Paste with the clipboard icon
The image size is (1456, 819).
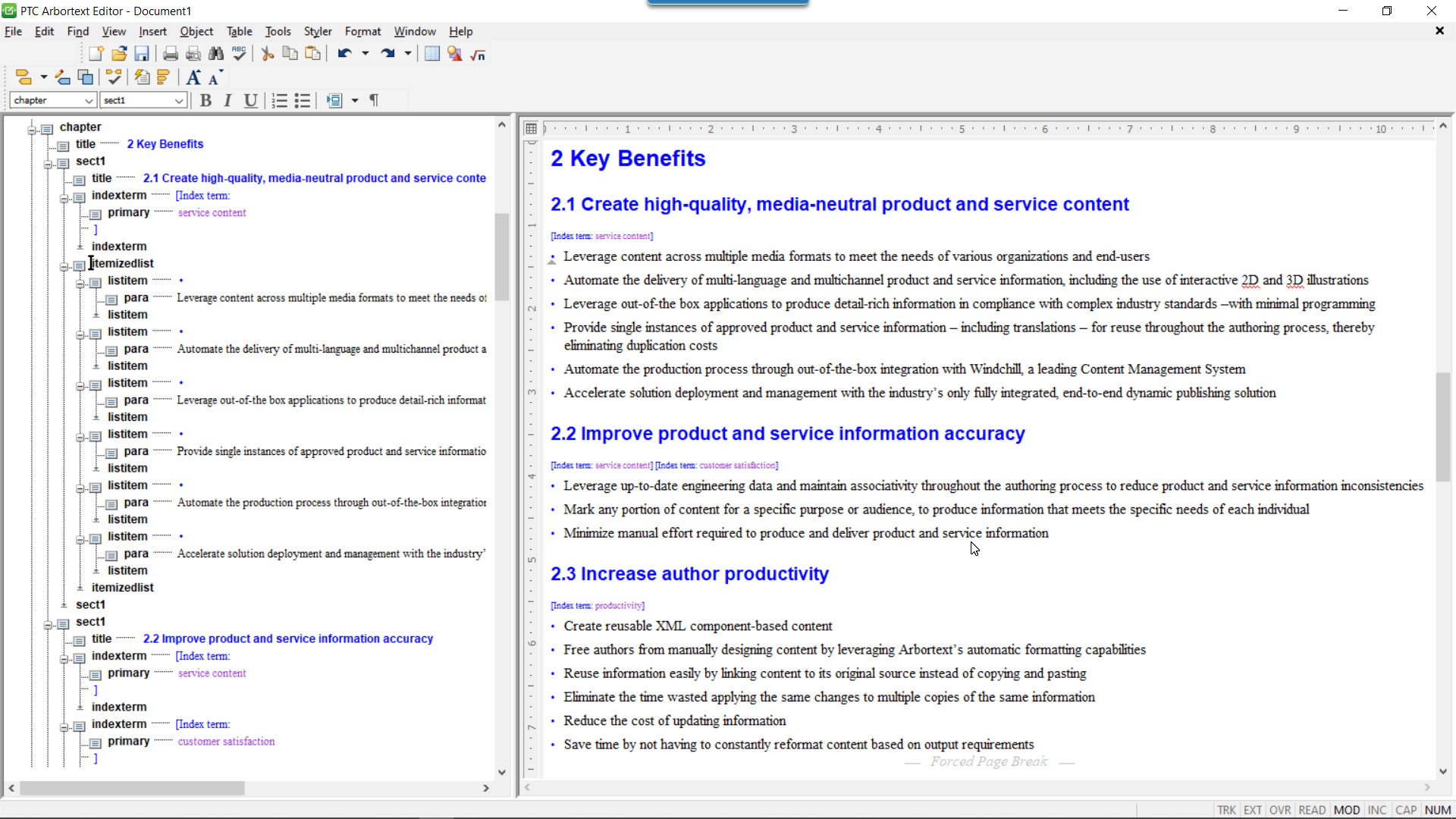point(312,54)
